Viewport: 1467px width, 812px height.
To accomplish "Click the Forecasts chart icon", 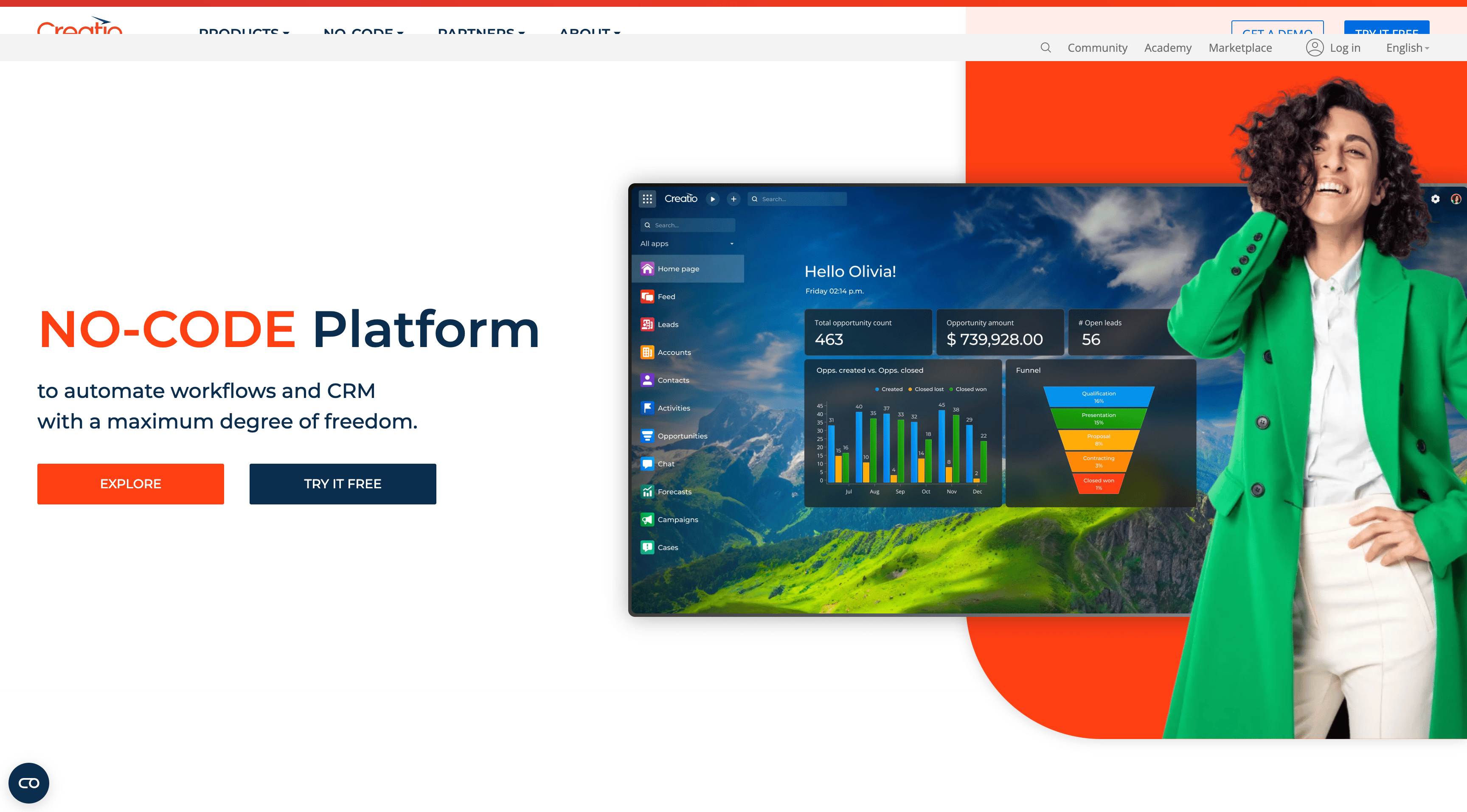I will [647, 492].
